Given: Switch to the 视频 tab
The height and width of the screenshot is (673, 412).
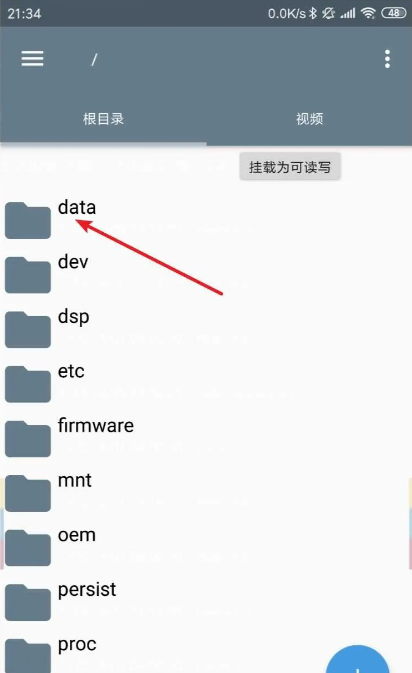Looking at the screenshot, I should click(309, 119).
